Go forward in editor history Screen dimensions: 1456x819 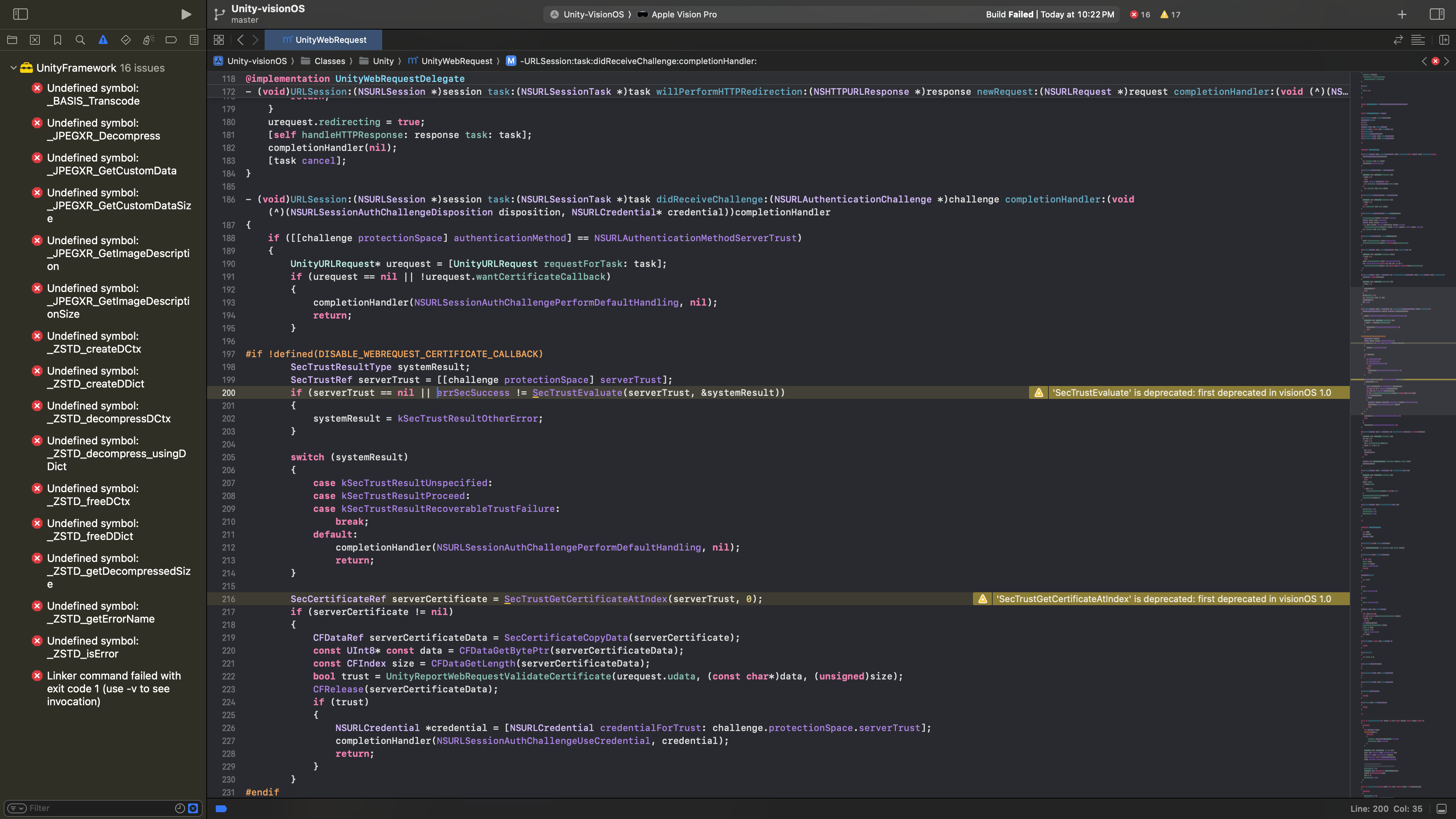click(x=256, y=40)
